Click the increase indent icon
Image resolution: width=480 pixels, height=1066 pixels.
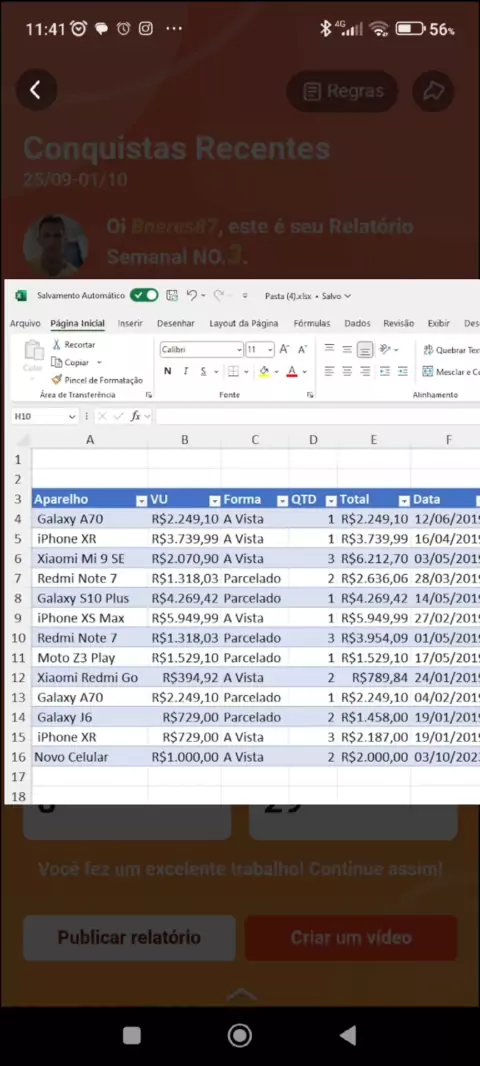click(x=402, y=371)
